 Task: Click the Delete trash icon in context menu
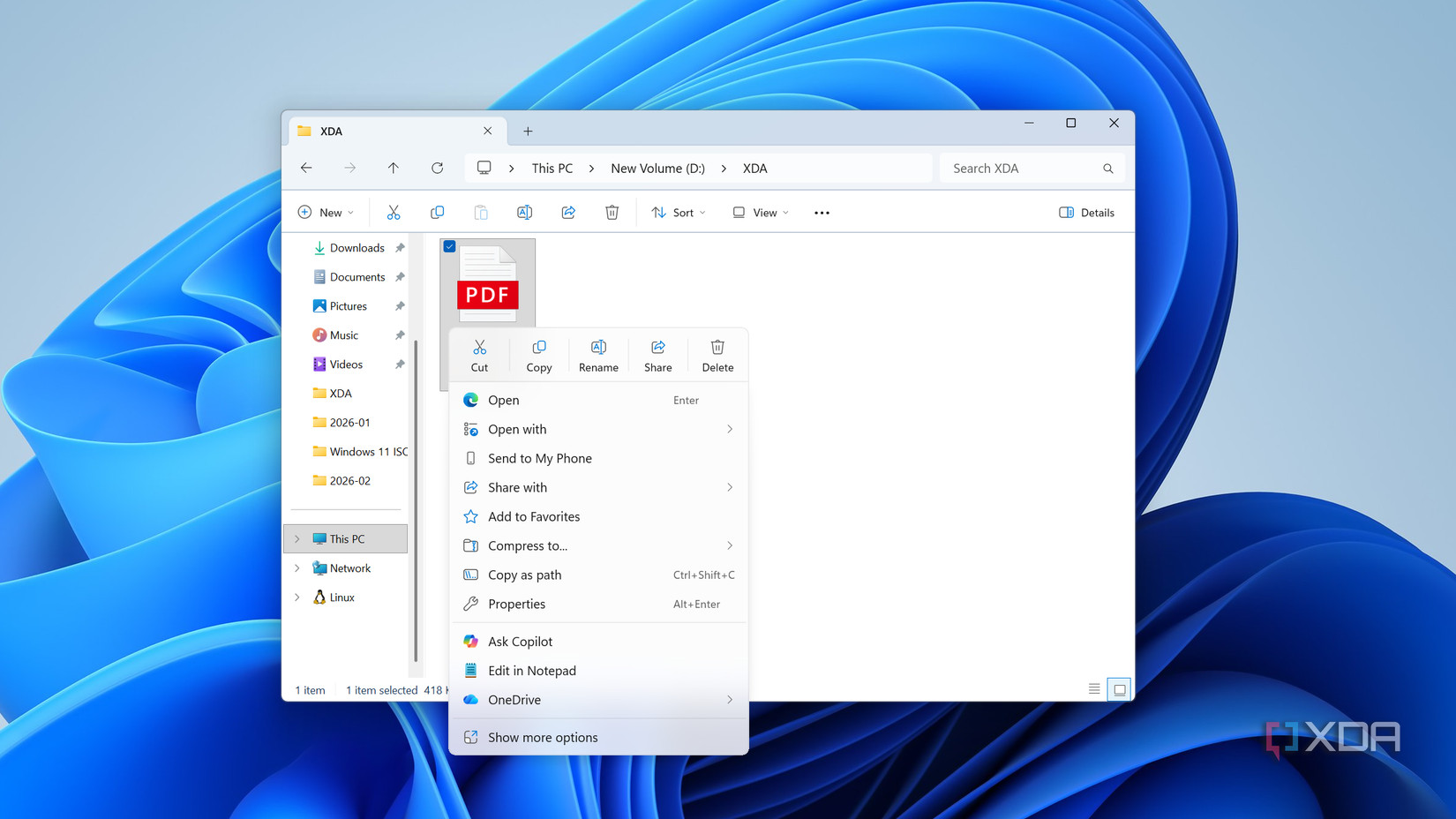point(717,355)
